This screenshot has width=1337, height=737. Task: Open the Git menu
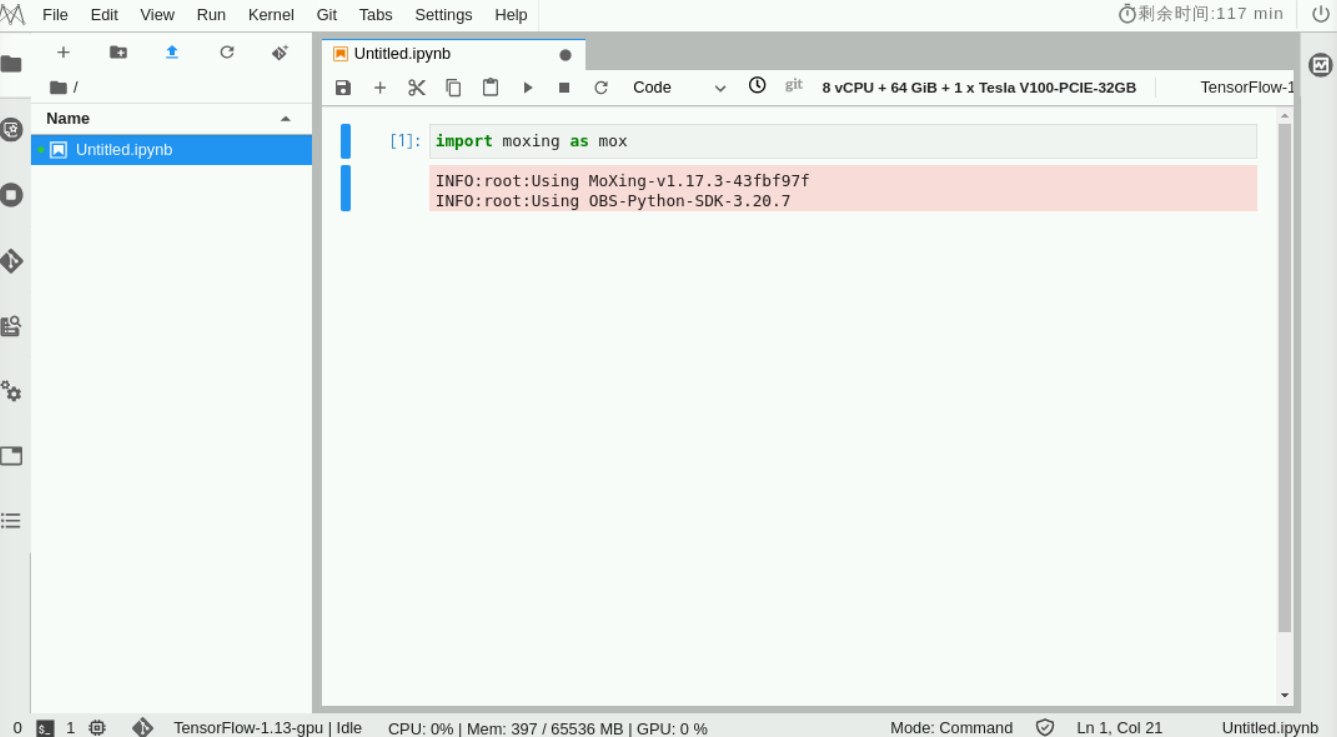pyautogui.click(x=327, y=15)
